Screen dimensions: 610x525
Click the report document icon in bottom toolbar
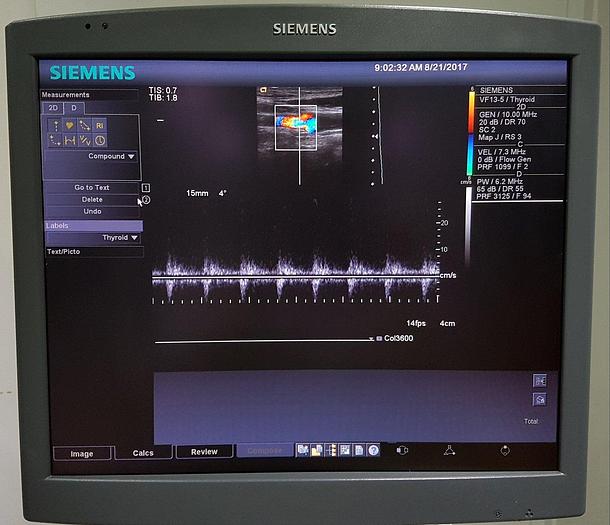[359, 450]
